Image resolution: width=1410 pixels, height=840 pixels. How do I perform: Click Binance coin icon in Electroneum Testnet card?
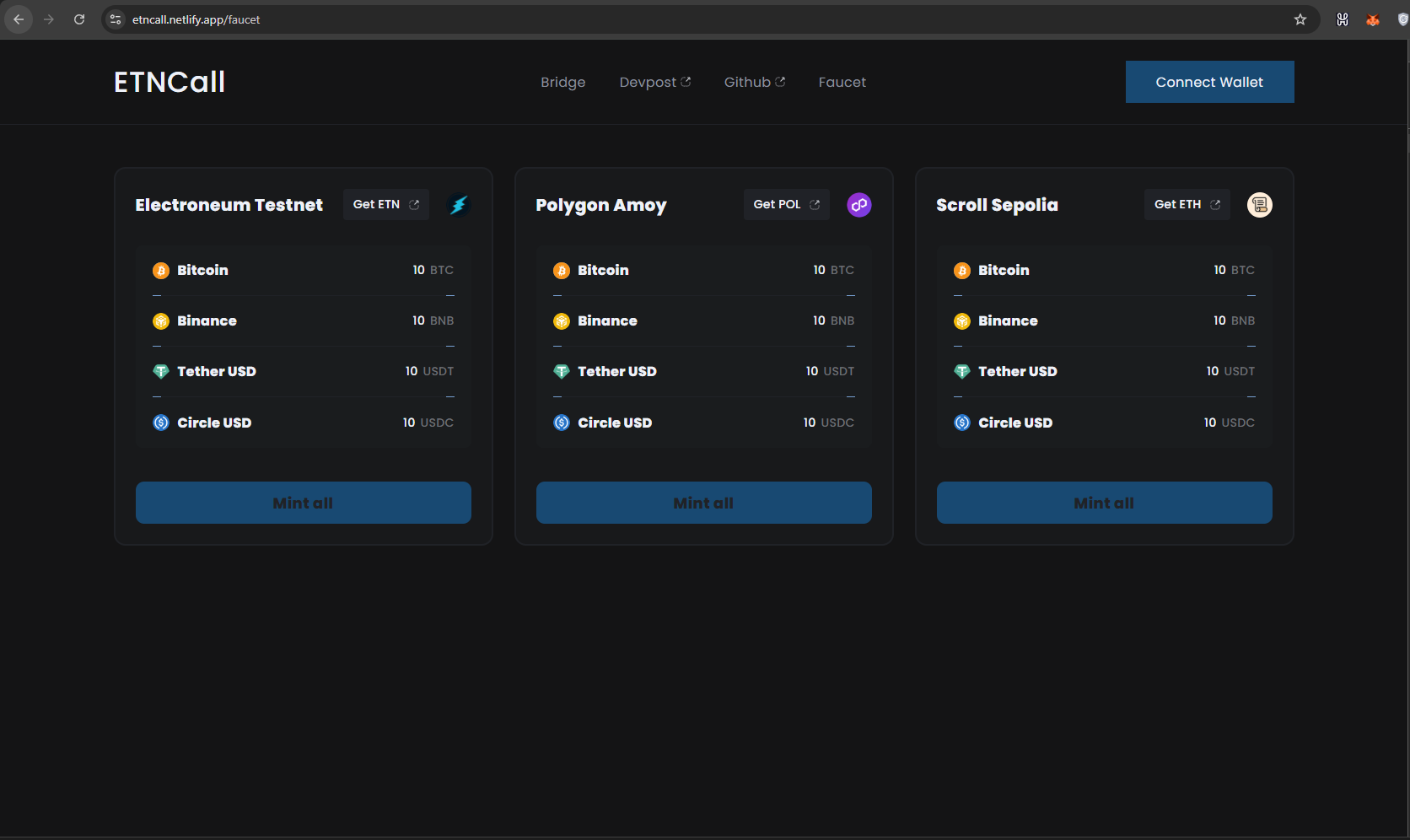click(161, 321)
